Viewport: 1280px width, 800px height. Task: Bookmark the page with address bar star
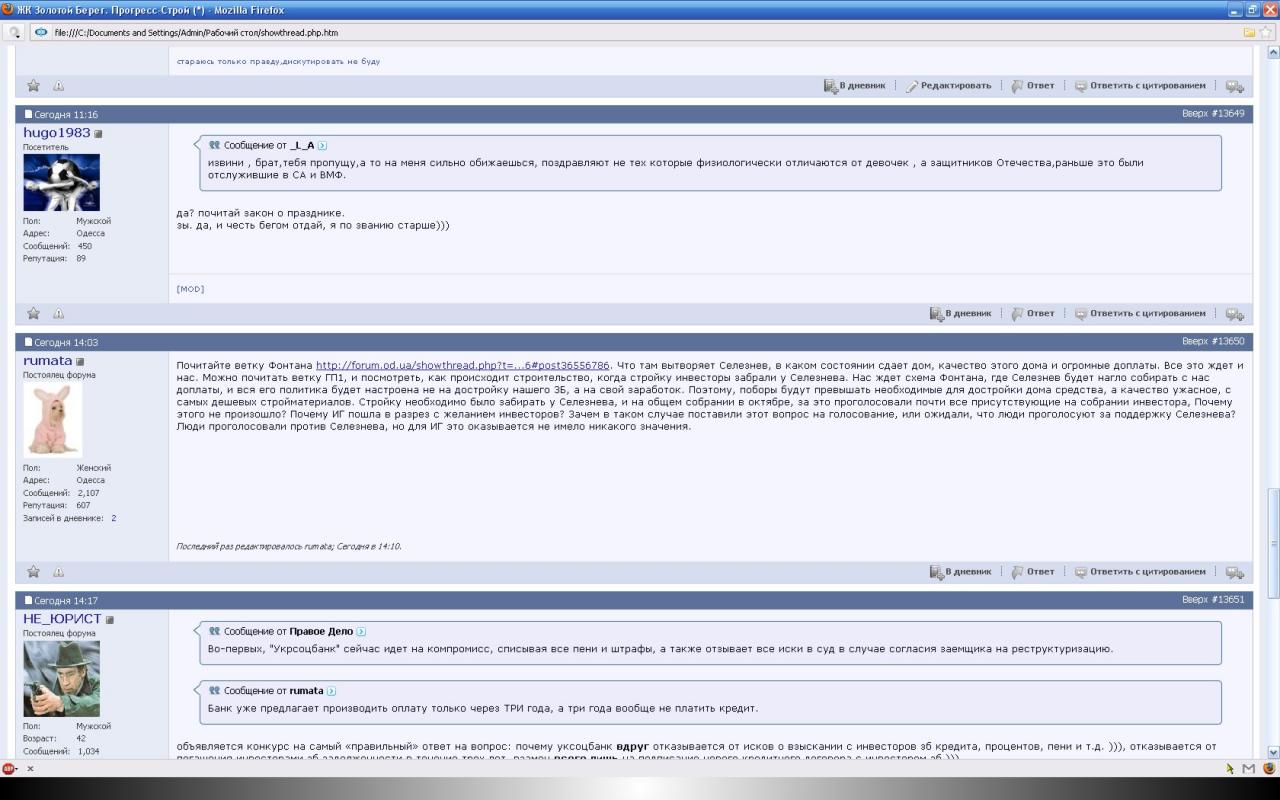pos(1265,32)
